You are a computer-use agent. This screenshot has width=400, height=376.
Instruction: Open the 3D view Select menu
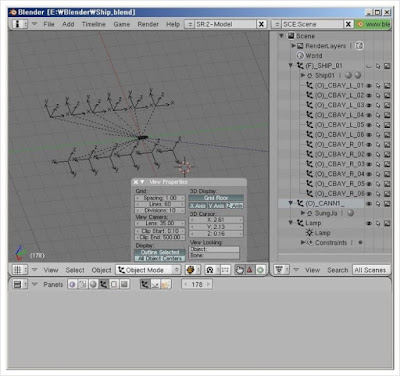click(x=75, y=270)
